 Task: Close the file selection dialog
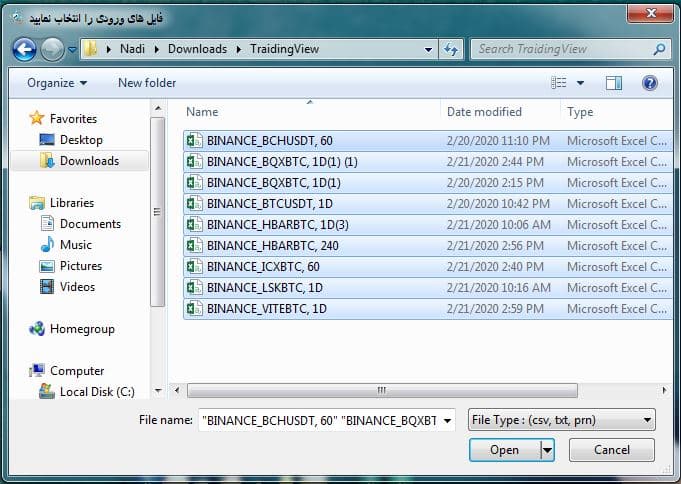click(651, 13)
